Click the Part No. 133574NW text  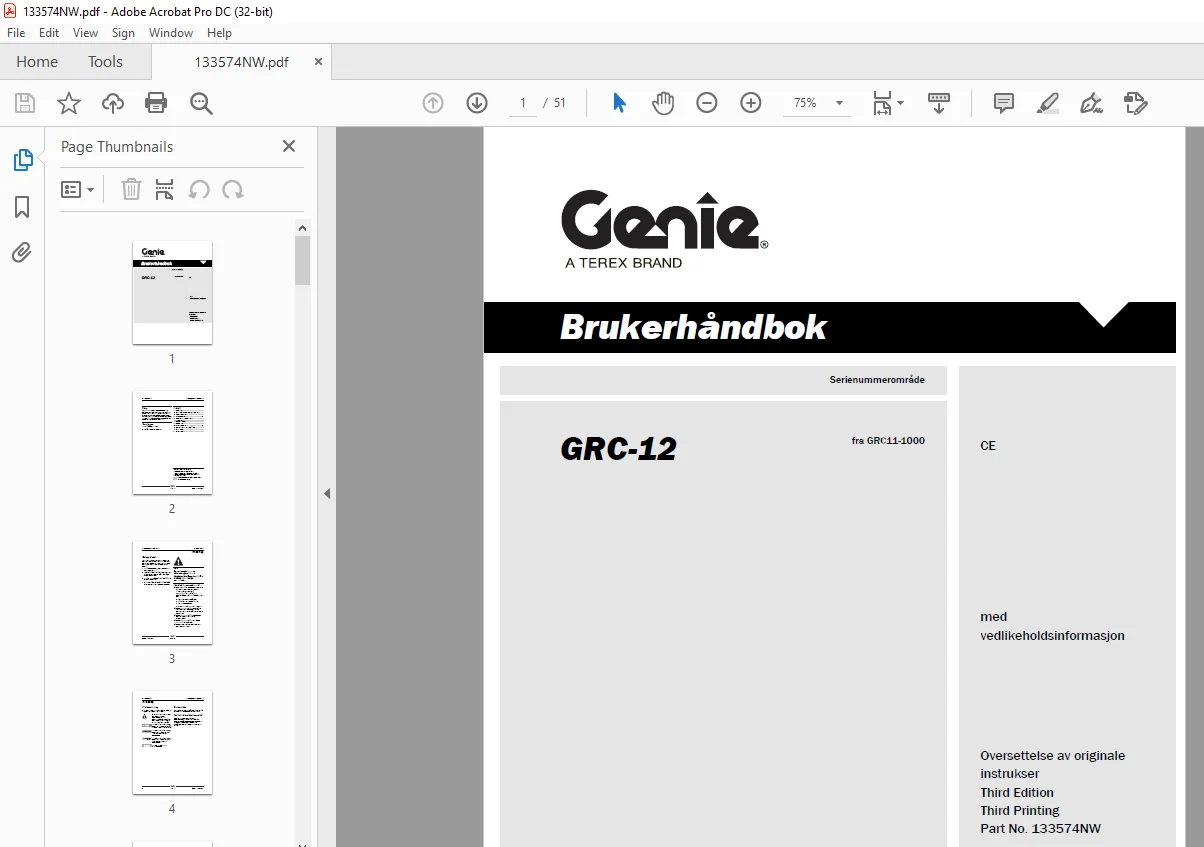[x=1041, y=828]
